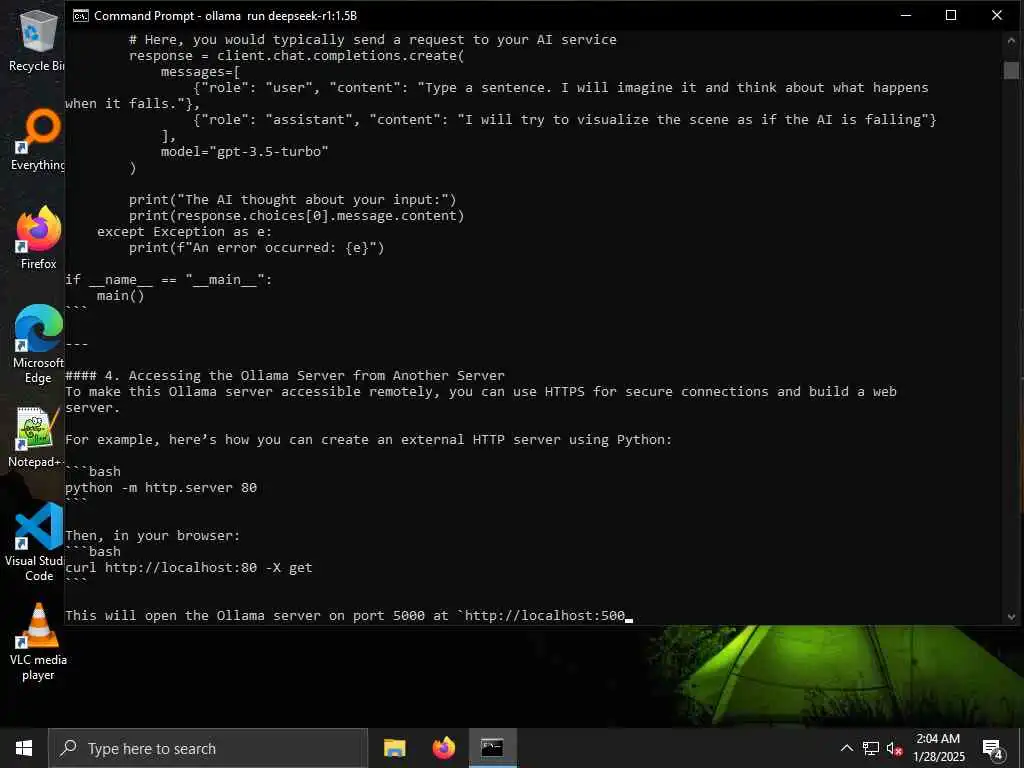
Task: Open Firefox from the desktop
Action: 38,238
